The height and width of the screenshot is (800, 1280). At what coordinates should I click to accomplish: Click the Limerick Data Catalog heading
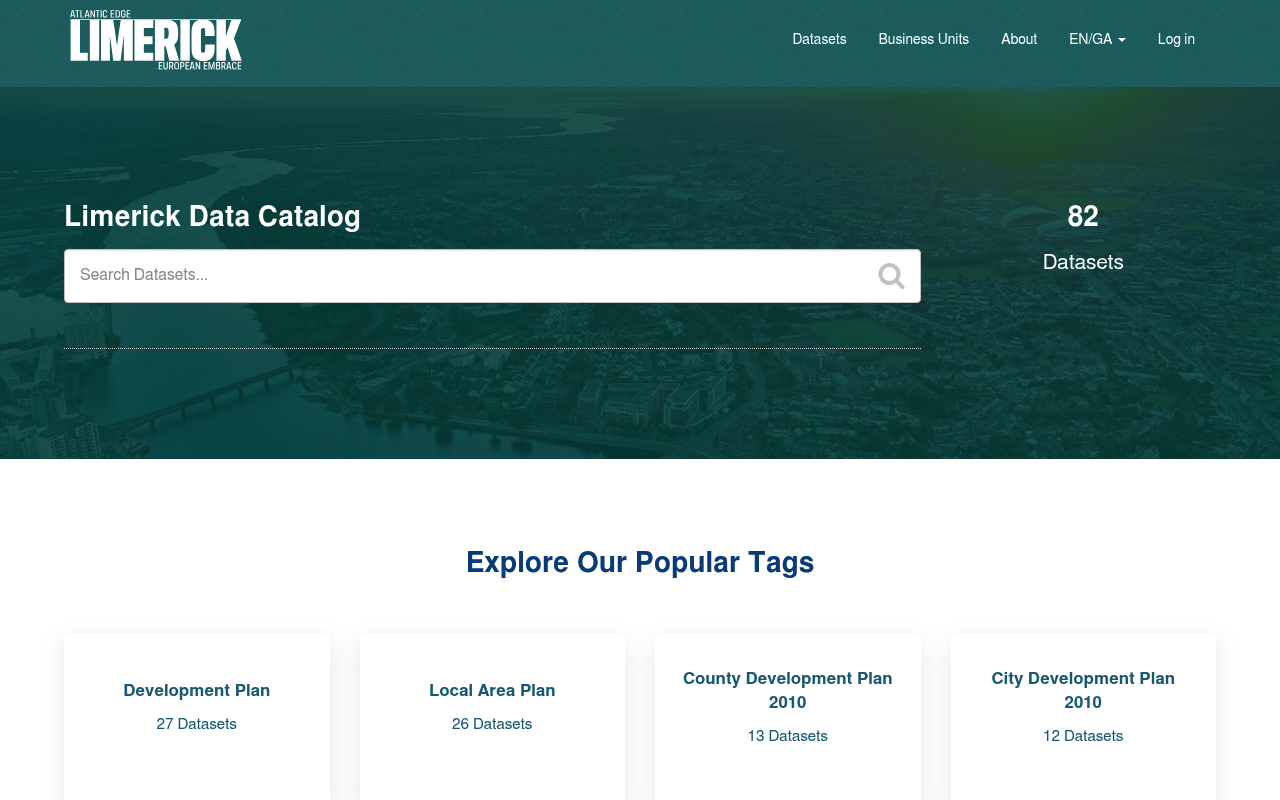212,216
